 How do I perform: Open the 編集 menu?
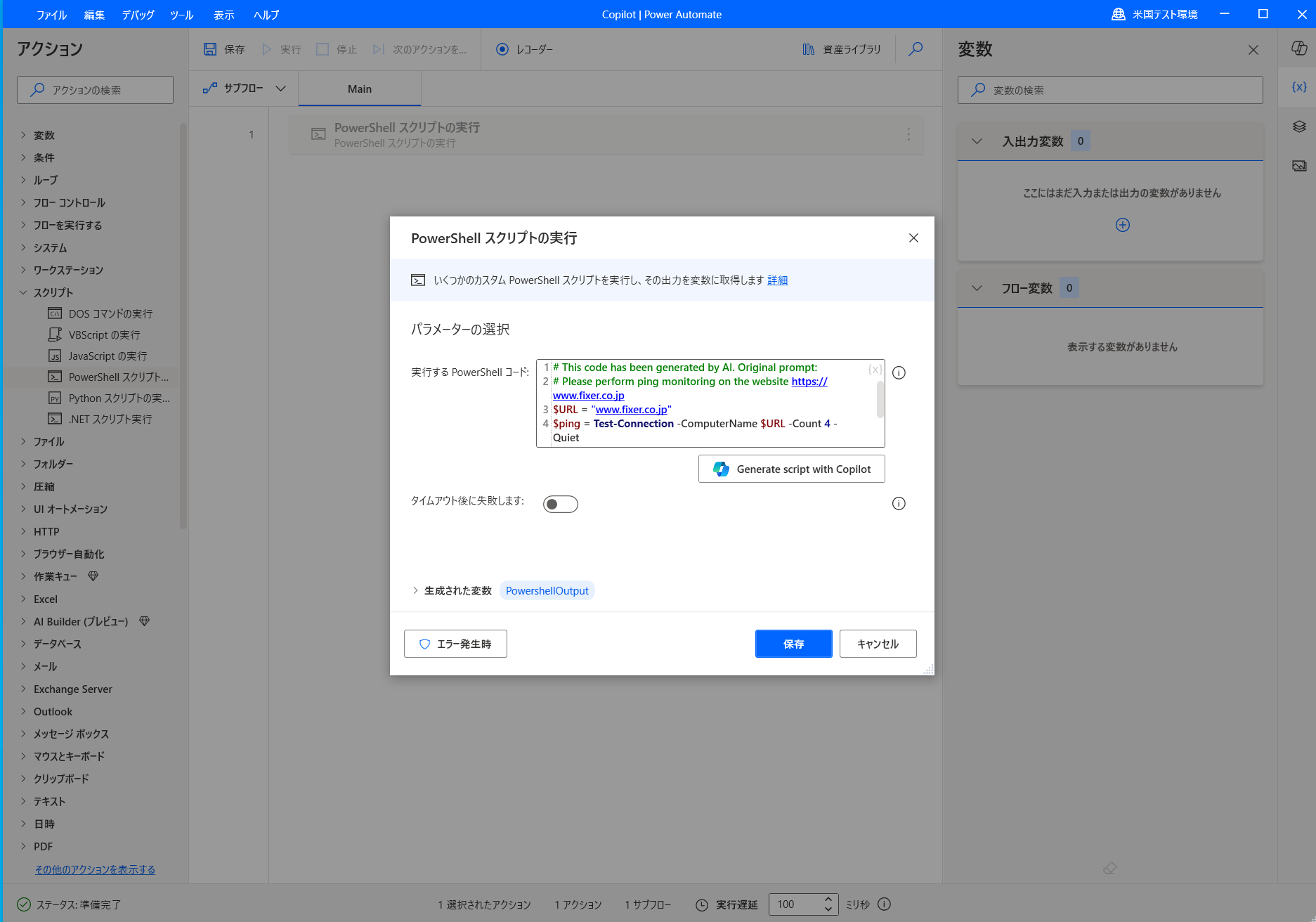tap(94, 15)
